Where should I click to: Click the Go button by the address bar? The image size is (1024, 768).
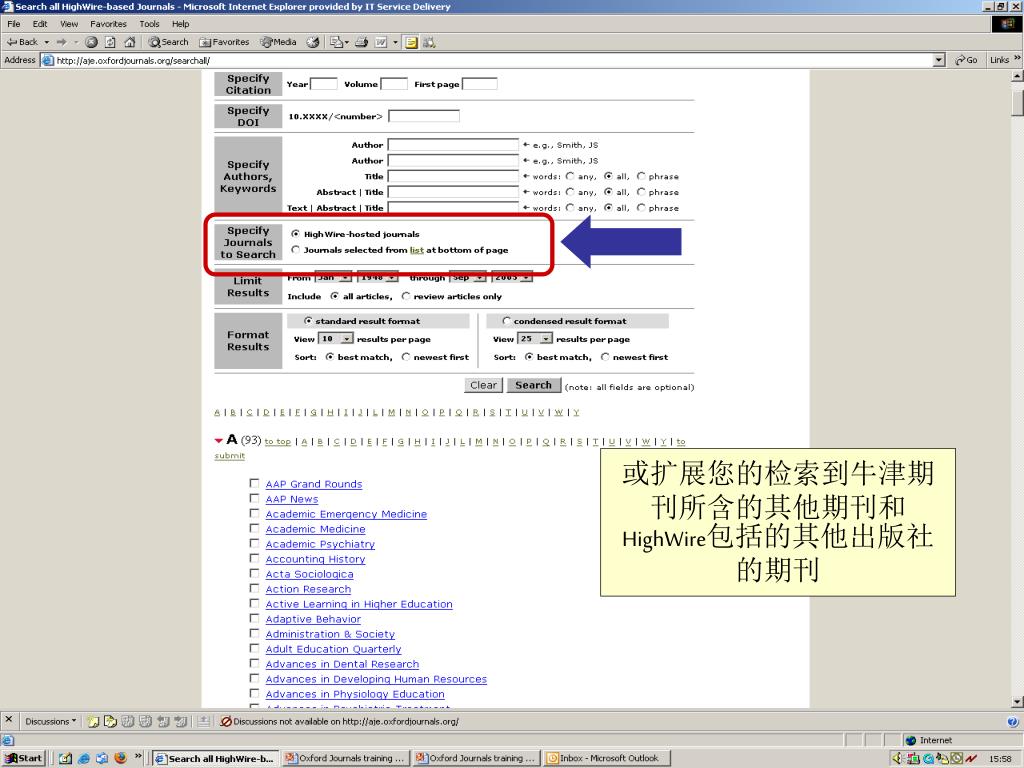967,59
